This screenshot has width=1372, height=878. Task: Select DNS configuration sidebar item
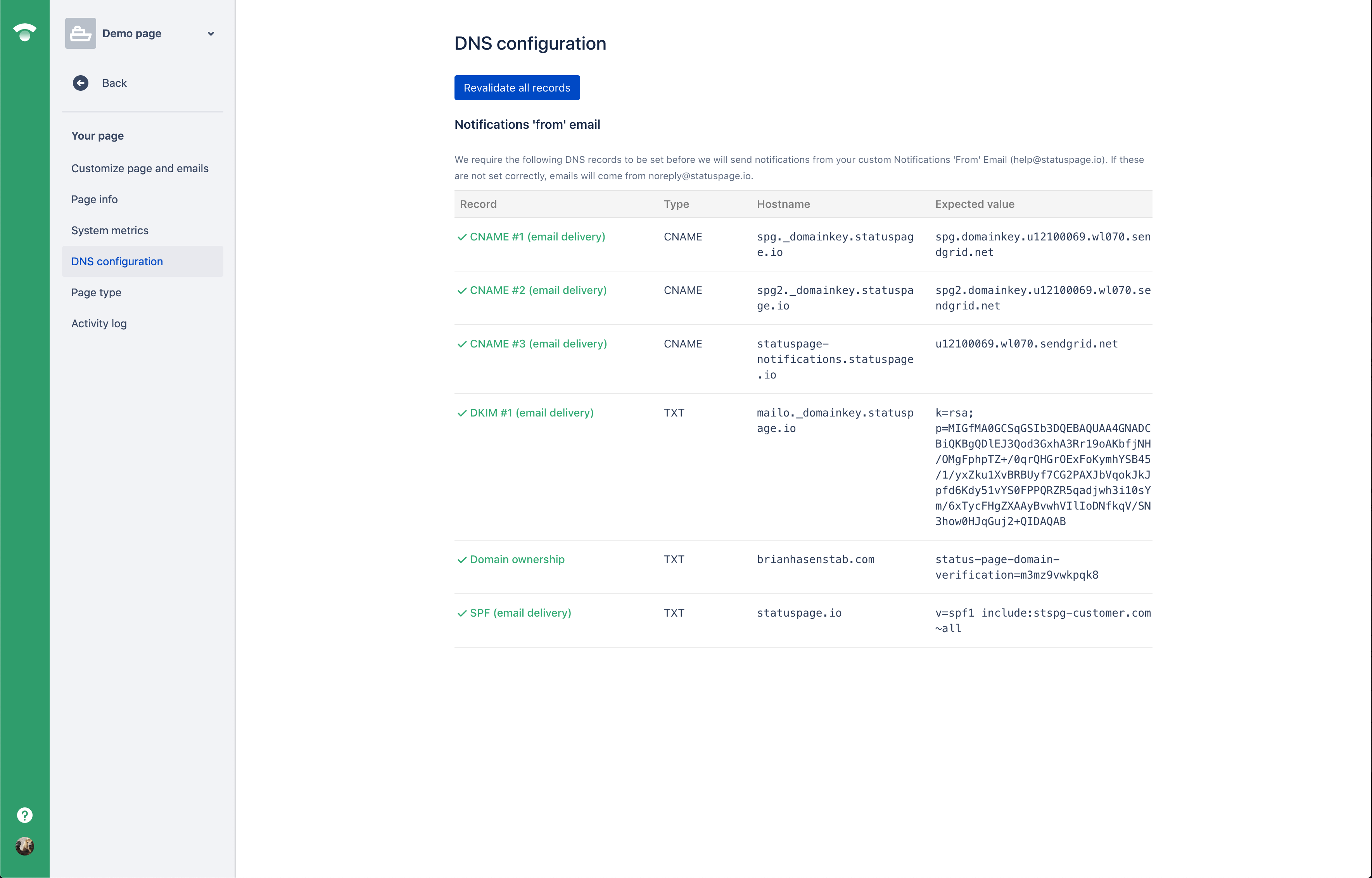(x=117, y=262)
